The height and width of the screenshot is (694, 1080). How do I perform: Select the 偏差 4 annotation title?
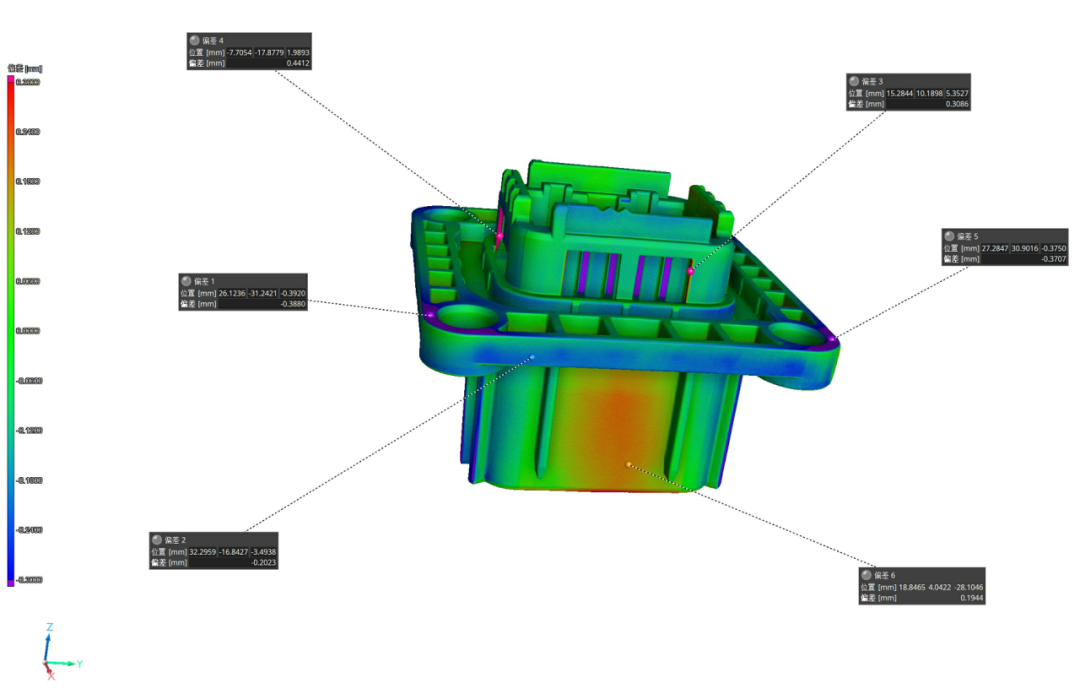tap(212, 41)
